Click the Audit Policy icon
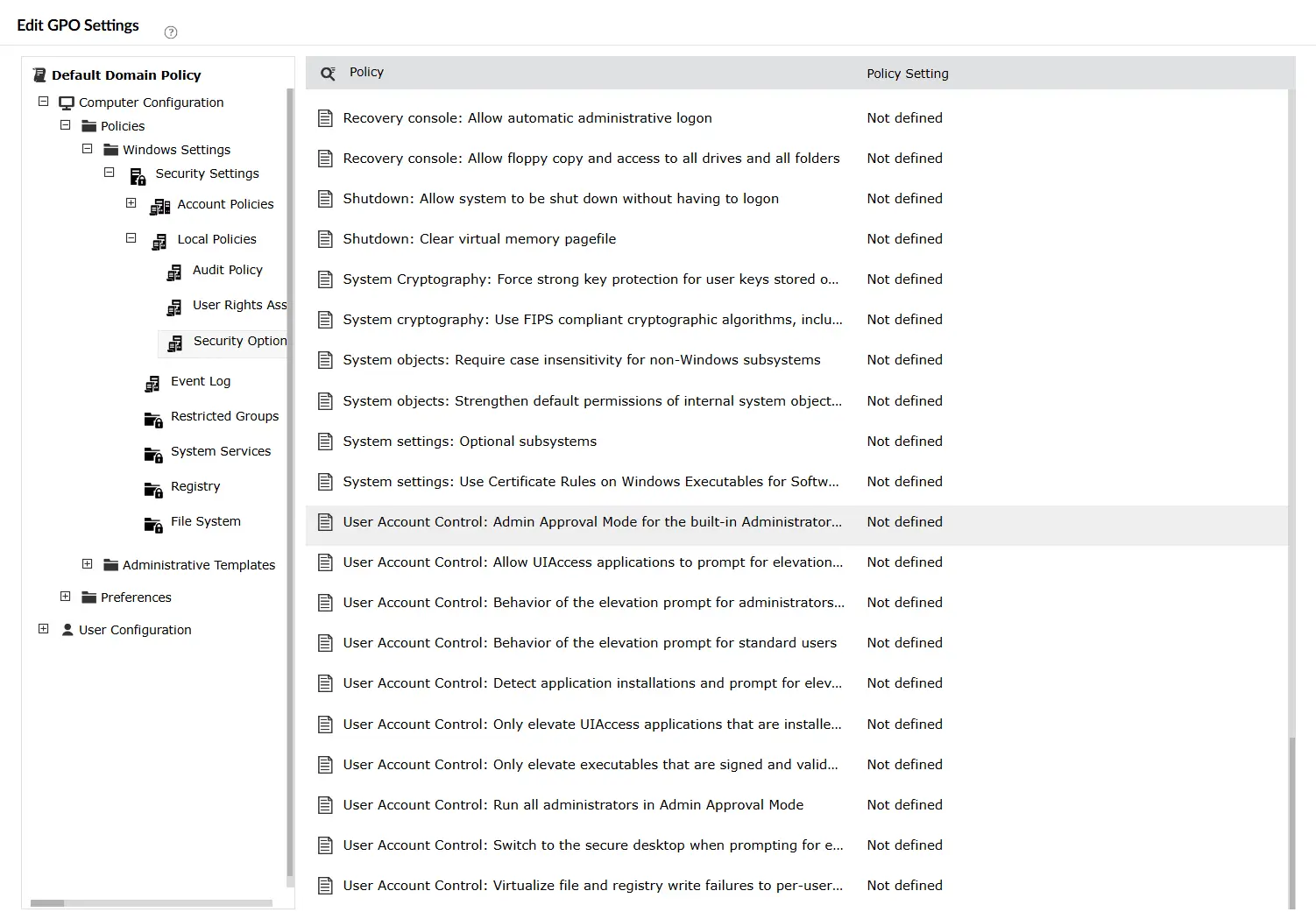Viewport: 1316px width, 912px height. (x=174, y=272)
